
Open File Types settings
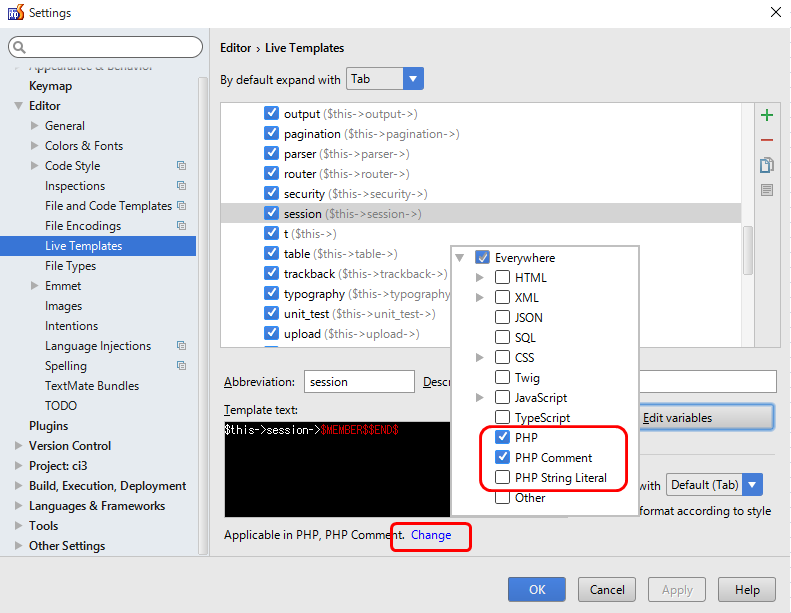click(70, 266)
